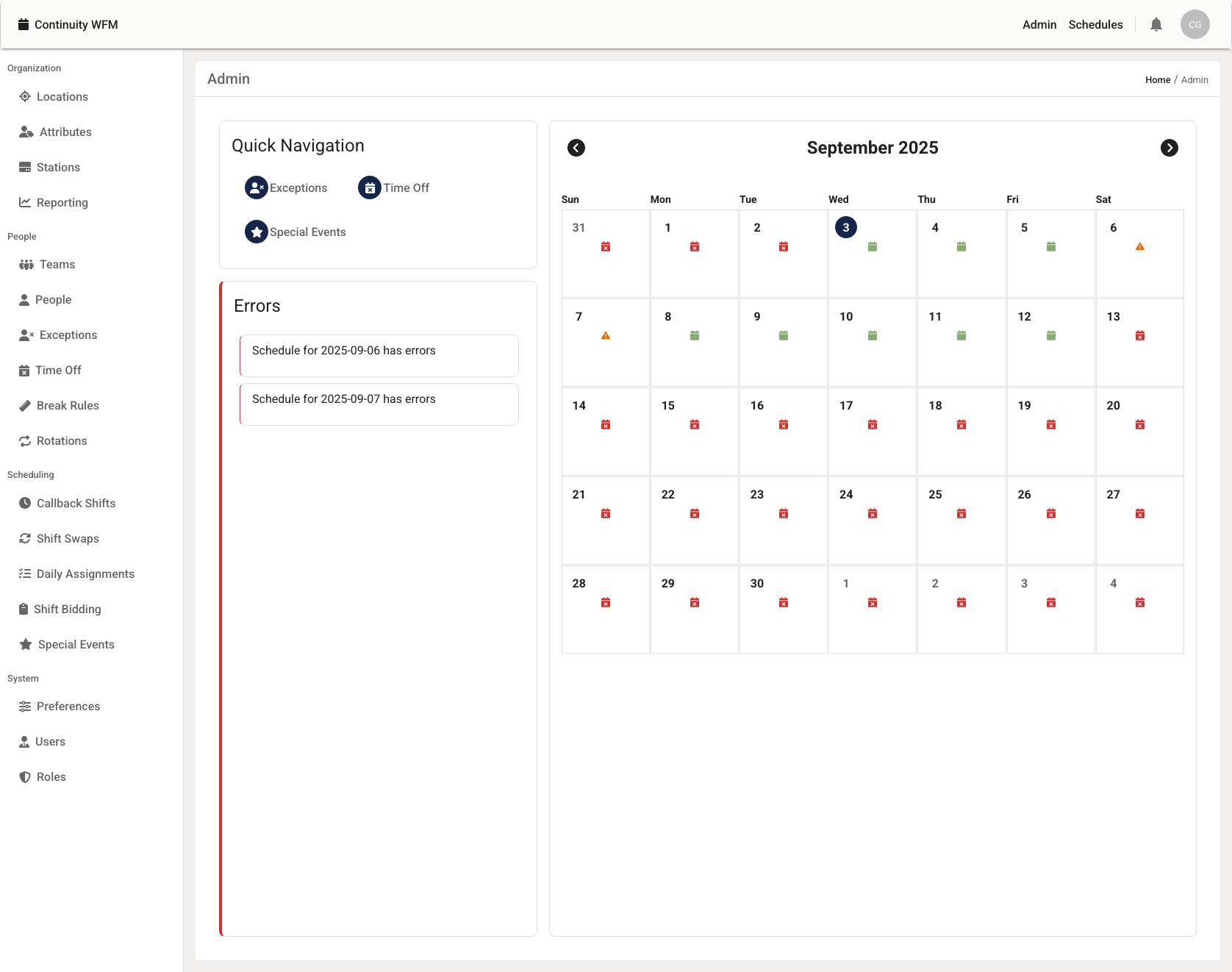
Task: Click Exceptions quick navigation label
Action: (298, 187)
